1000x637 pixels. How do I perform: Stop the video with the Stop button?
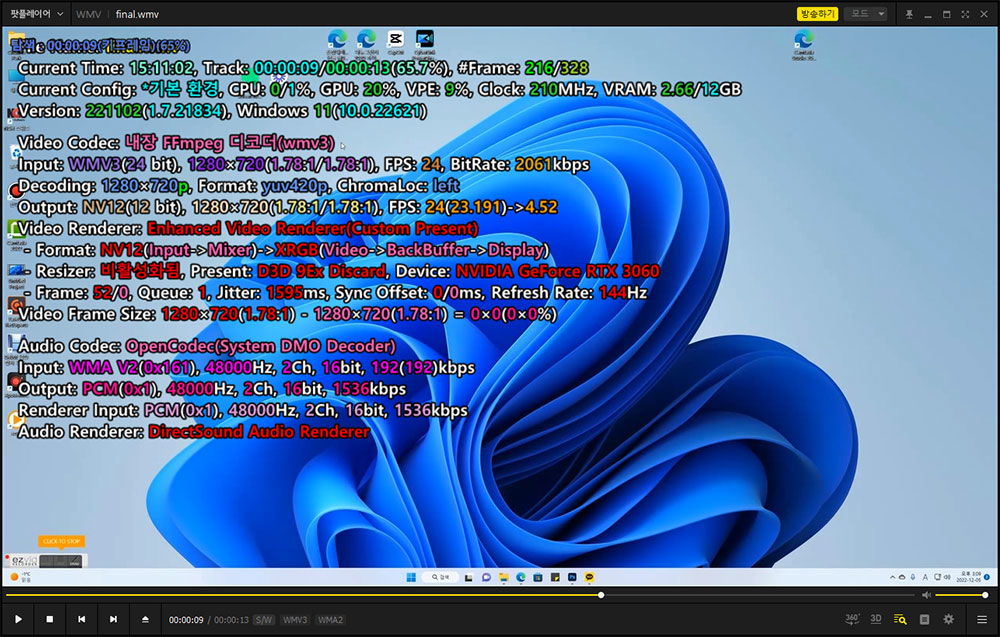[x=50, y=619]
